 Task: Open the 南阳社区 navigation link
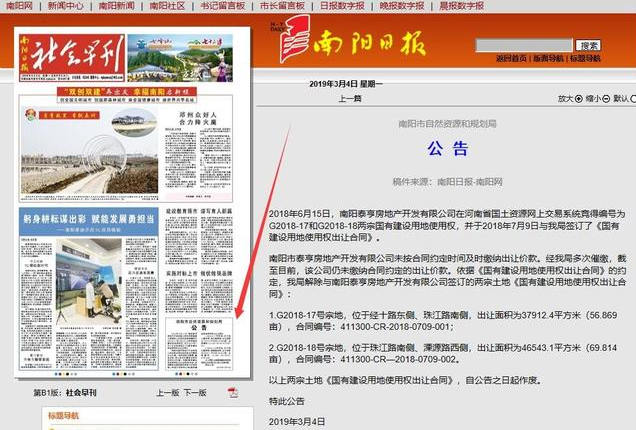[167, 6]
